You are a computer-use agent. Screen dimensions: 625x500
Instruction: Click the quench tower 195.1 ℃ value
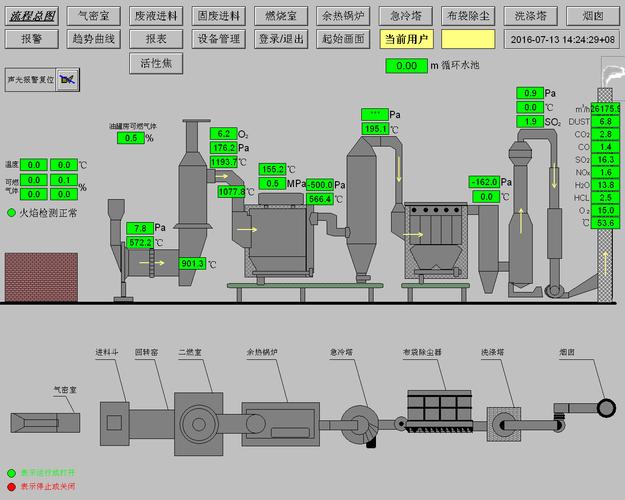click(x=375, y=129)
